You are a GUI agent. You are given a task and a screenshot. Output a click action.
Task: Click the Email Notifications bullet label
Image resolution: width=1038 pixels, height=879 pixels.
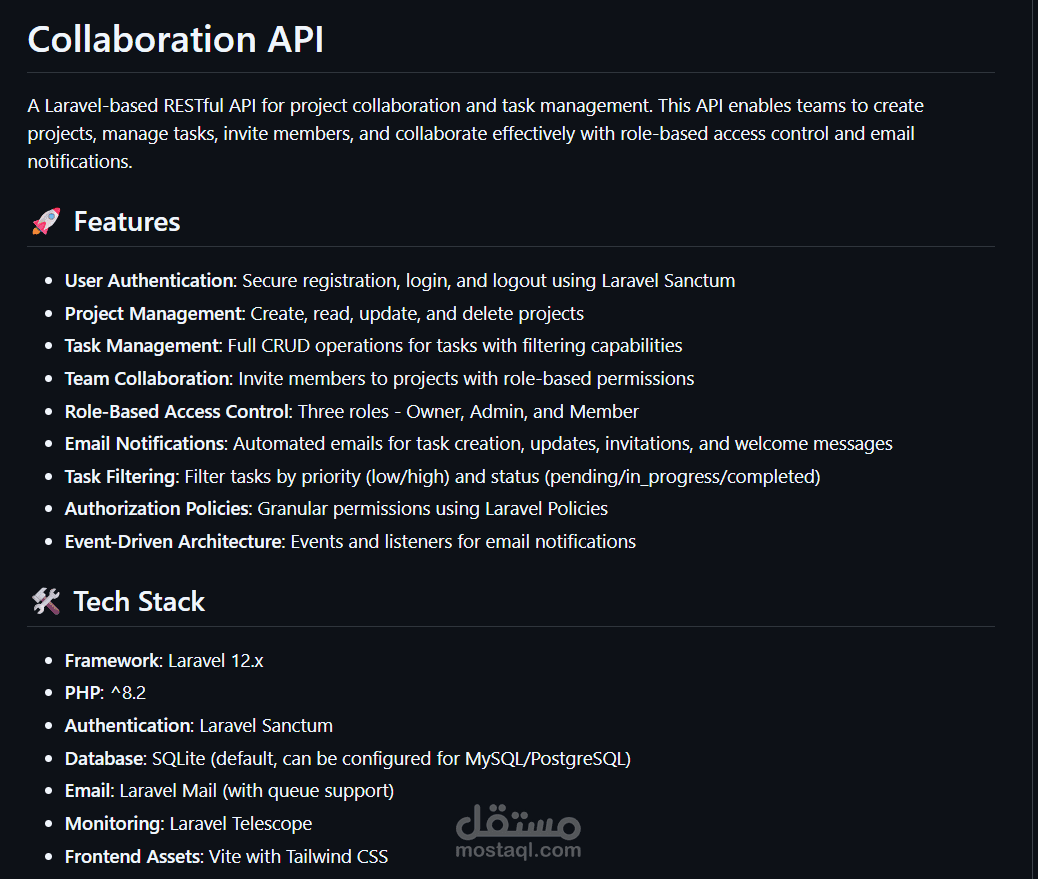pos(146,443)
